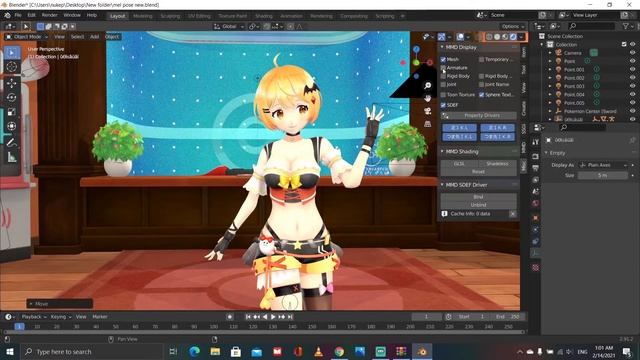Open the Global transform orientation dropdown
Viewport: 640px width, 360px height.
point(229,27)
